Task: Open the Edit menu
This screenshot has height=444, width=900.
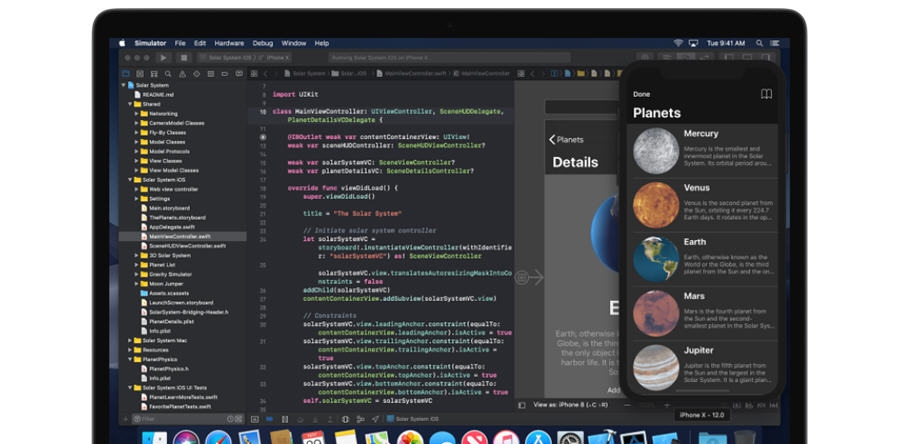Action: pyautogui.click(x=200, y=43)
